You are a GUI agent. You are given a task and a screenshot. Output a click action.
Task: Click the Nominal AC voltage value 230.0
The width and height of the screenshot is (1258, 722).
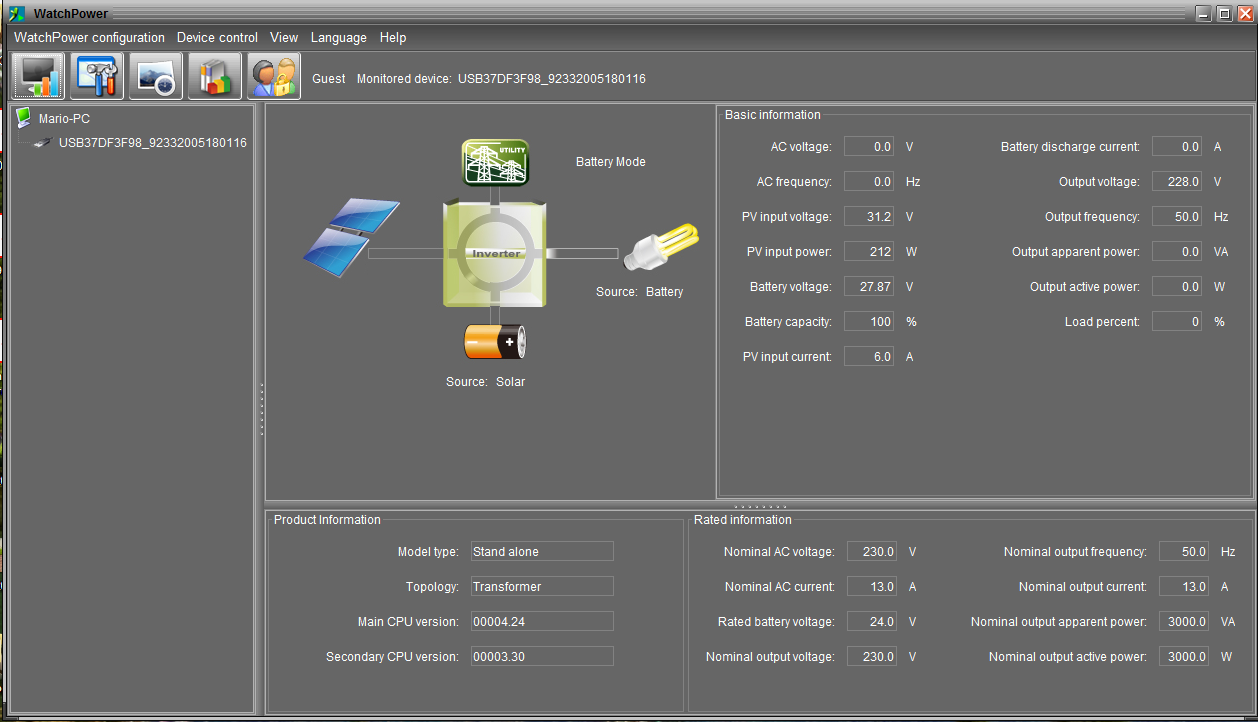click(872, 552)
